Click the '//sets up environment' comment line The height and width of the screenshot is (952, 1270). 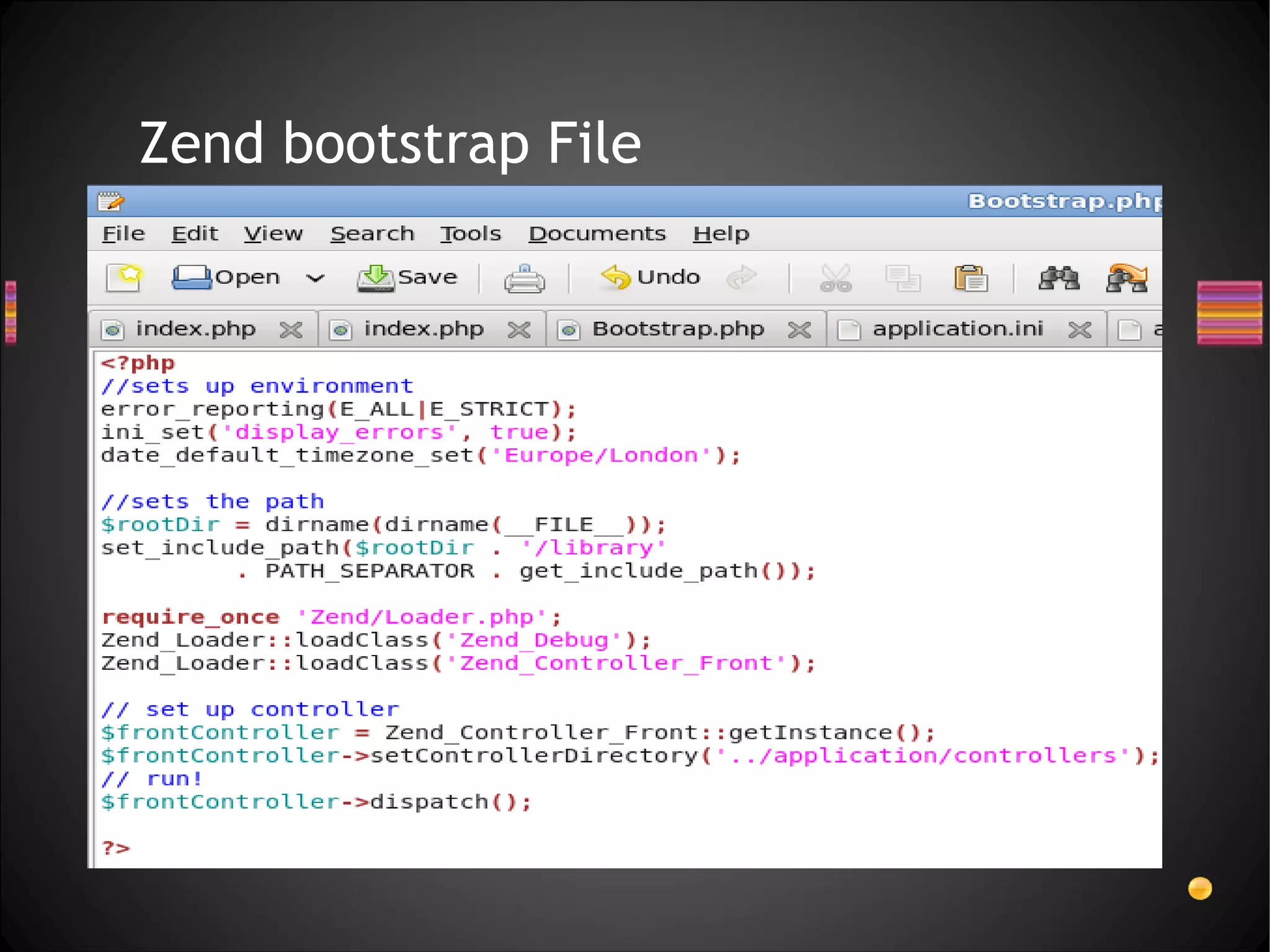point(257,386)
